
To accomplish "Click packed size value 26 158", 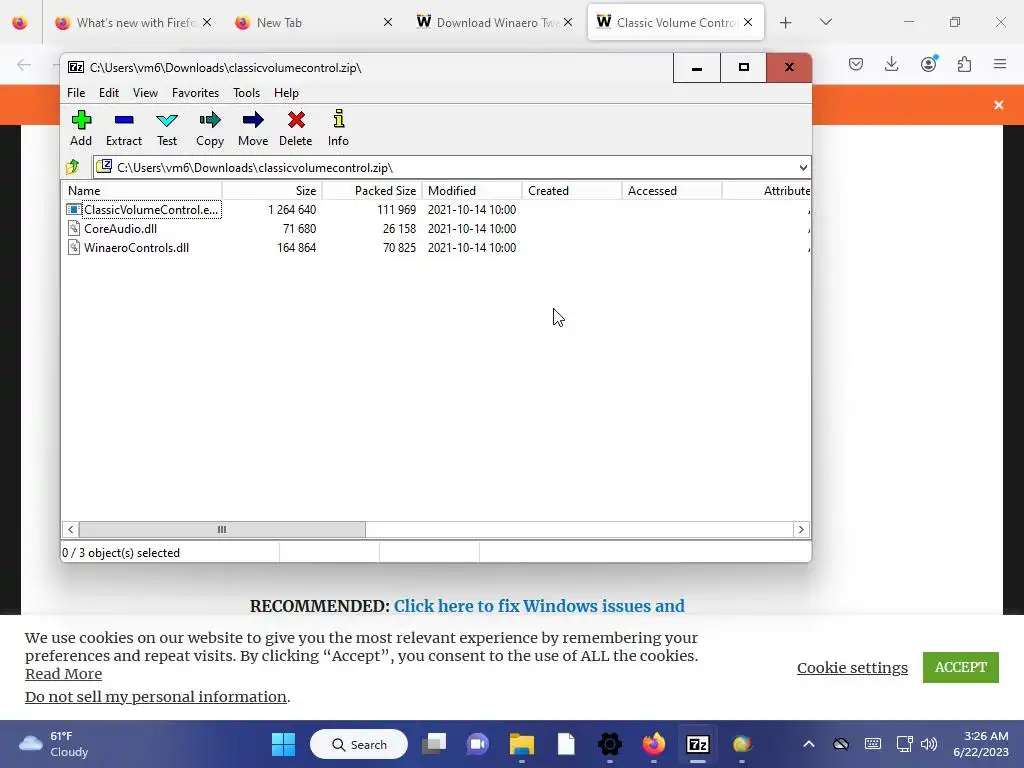I will coord(399,229).
